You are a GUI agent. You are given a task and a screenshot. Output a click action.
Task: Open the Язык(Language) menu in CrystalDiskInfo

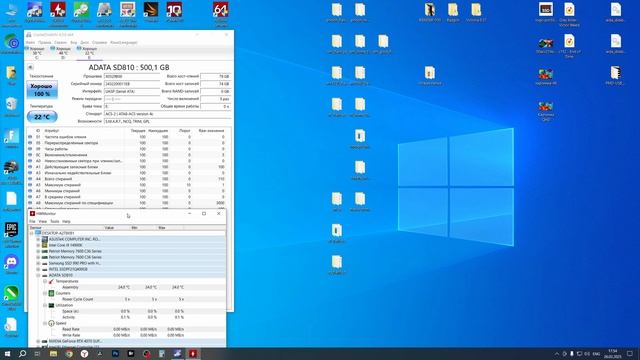(x=124, y=42)
